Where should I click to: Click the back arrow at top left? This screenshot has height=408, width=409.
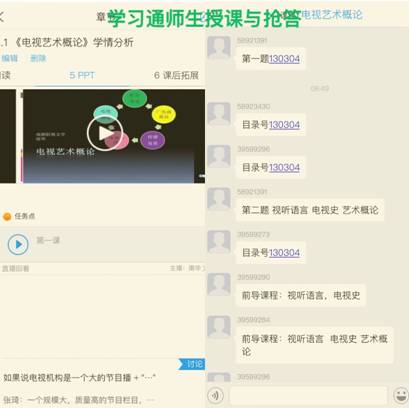(x=2, y=16)
